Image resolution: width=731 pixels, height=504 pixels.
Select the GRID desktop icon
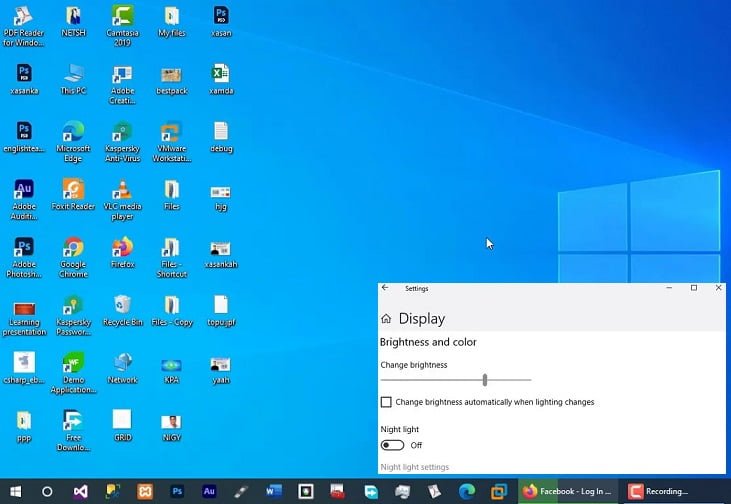point(123,427)
